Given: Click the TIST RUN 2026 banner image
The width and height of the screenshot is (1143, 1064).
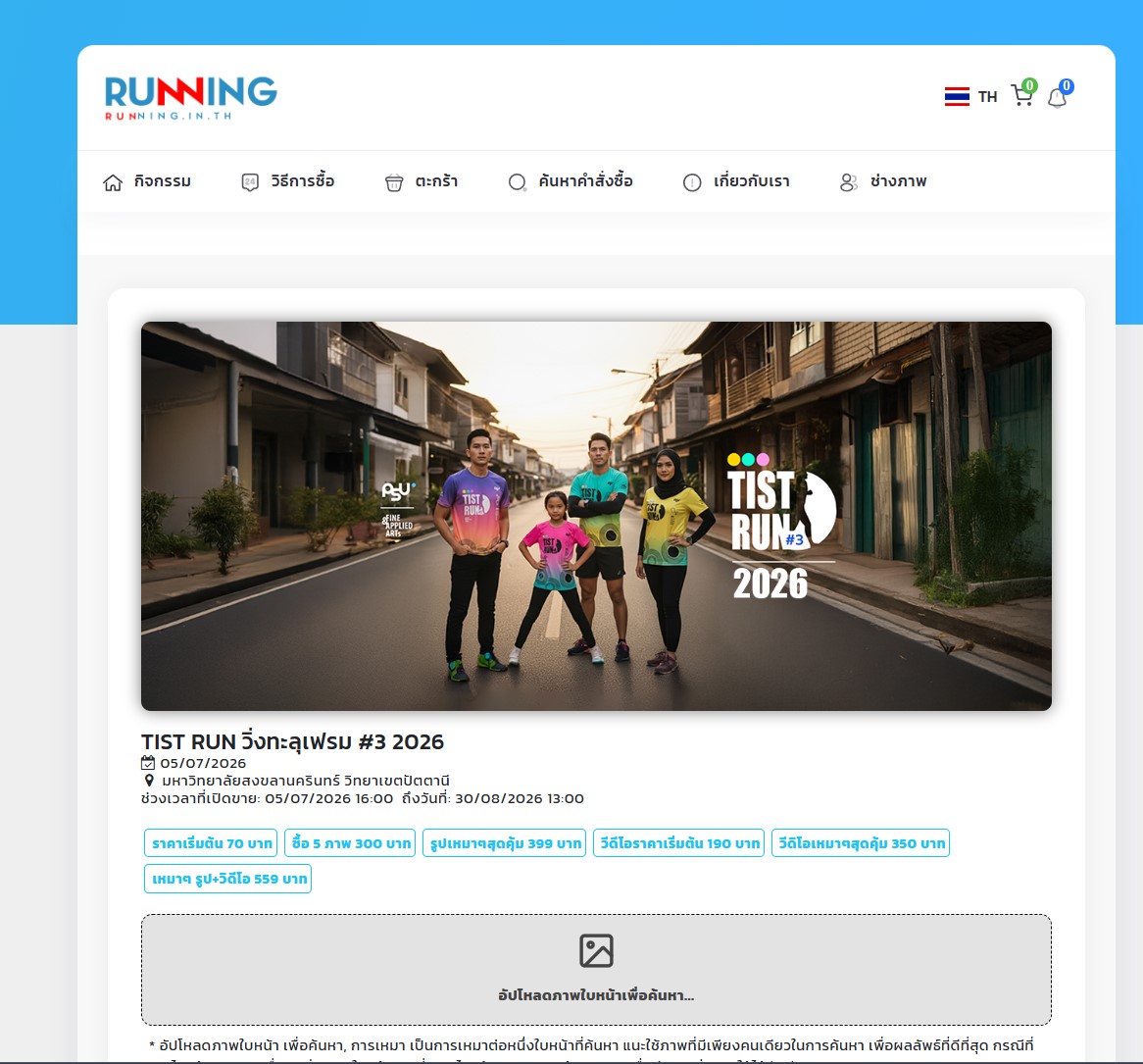Looking at the screenshot, I should pos(596,516).
